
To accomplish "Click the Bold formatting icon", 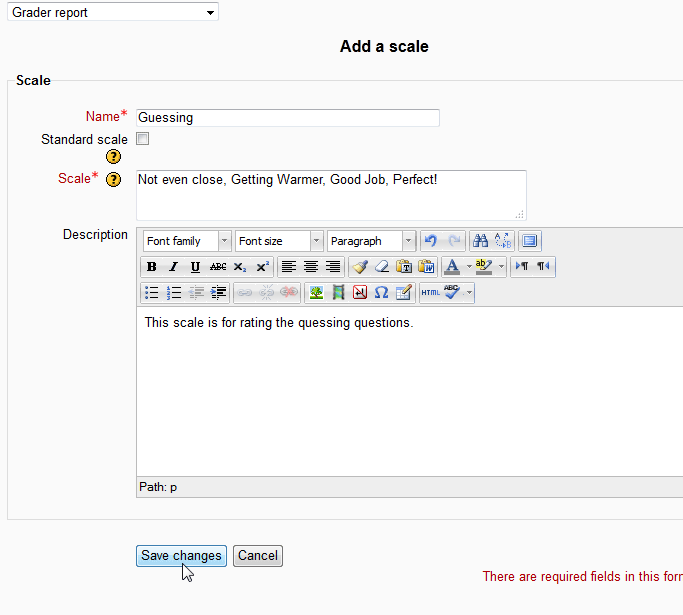I will [152, 267].
